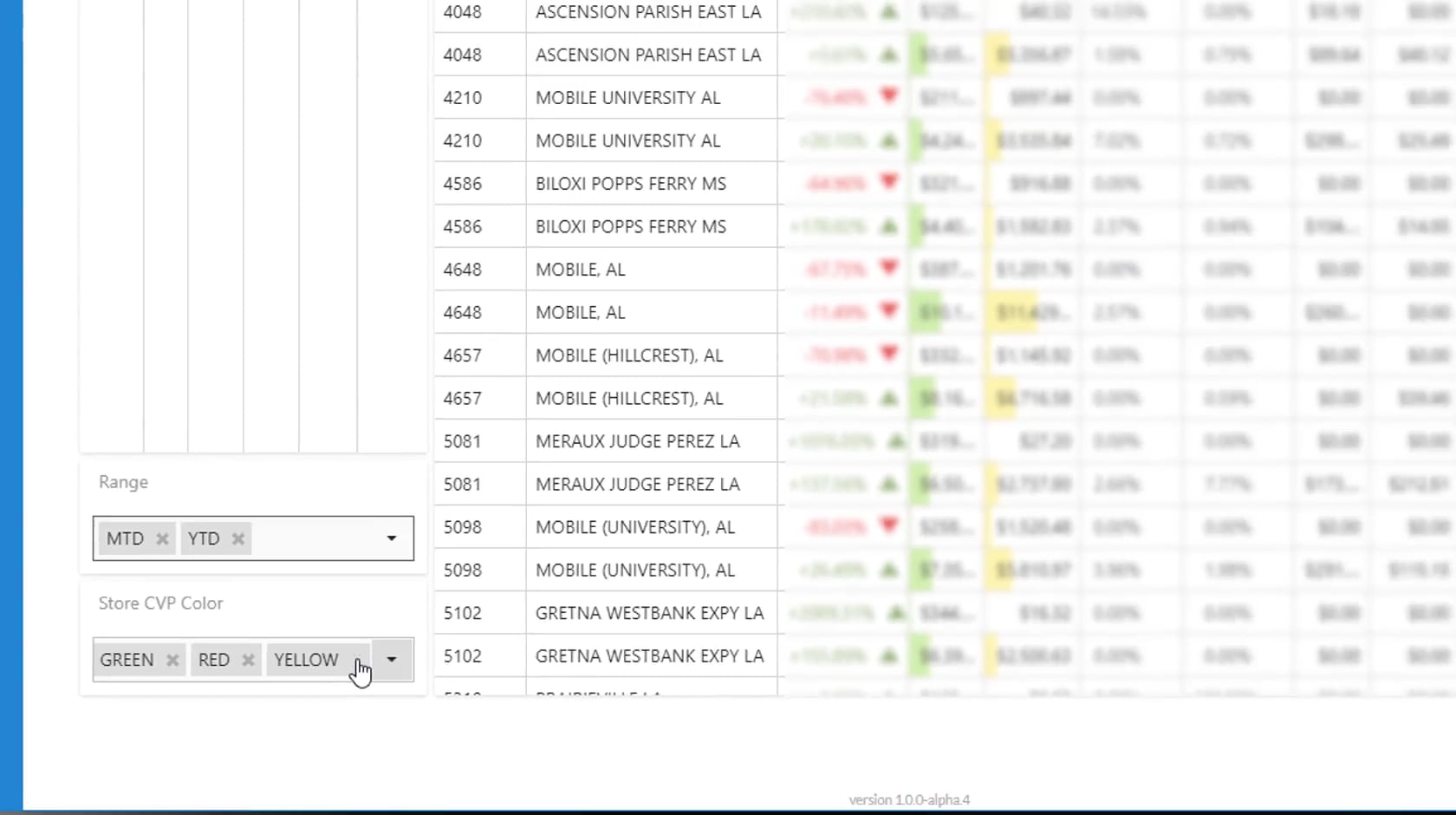Screen dimensions: 1456x815
Task: Remove the RED tag from Store CVP Color
Action: [x=248, y=661]
